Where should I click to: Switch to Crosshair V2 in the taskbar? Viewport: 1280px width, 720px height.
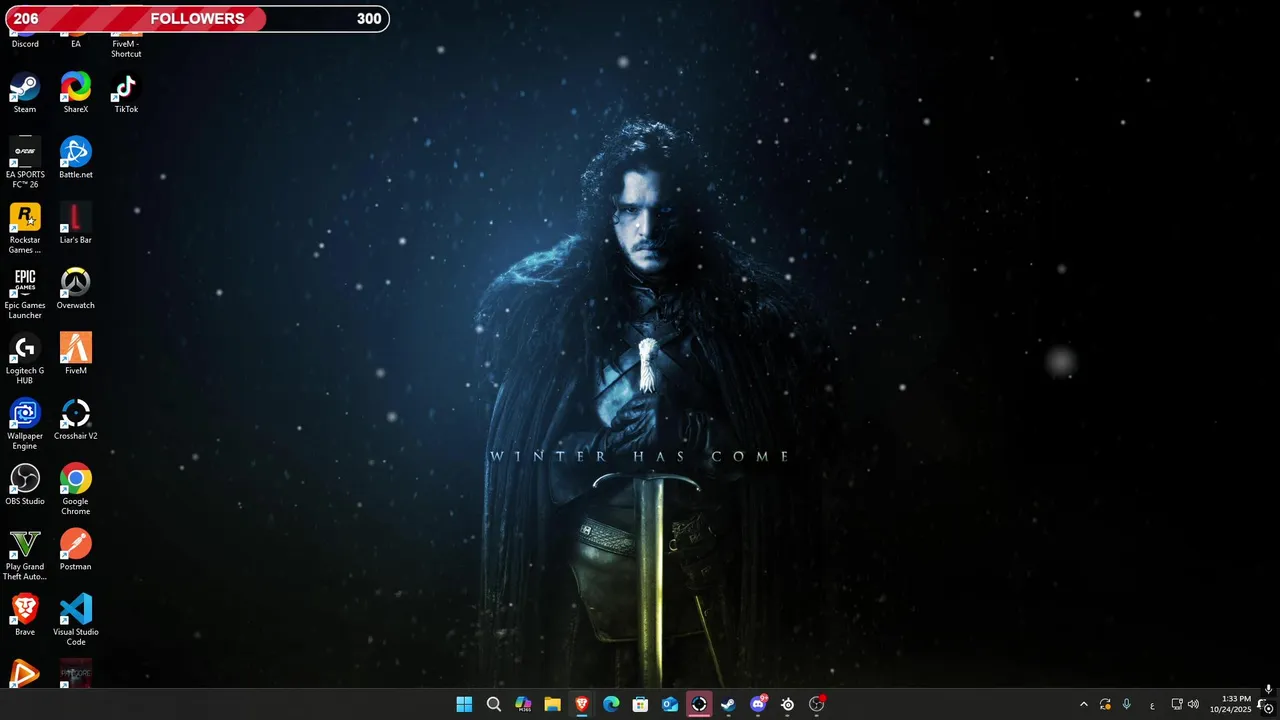[x=699, y=704]
